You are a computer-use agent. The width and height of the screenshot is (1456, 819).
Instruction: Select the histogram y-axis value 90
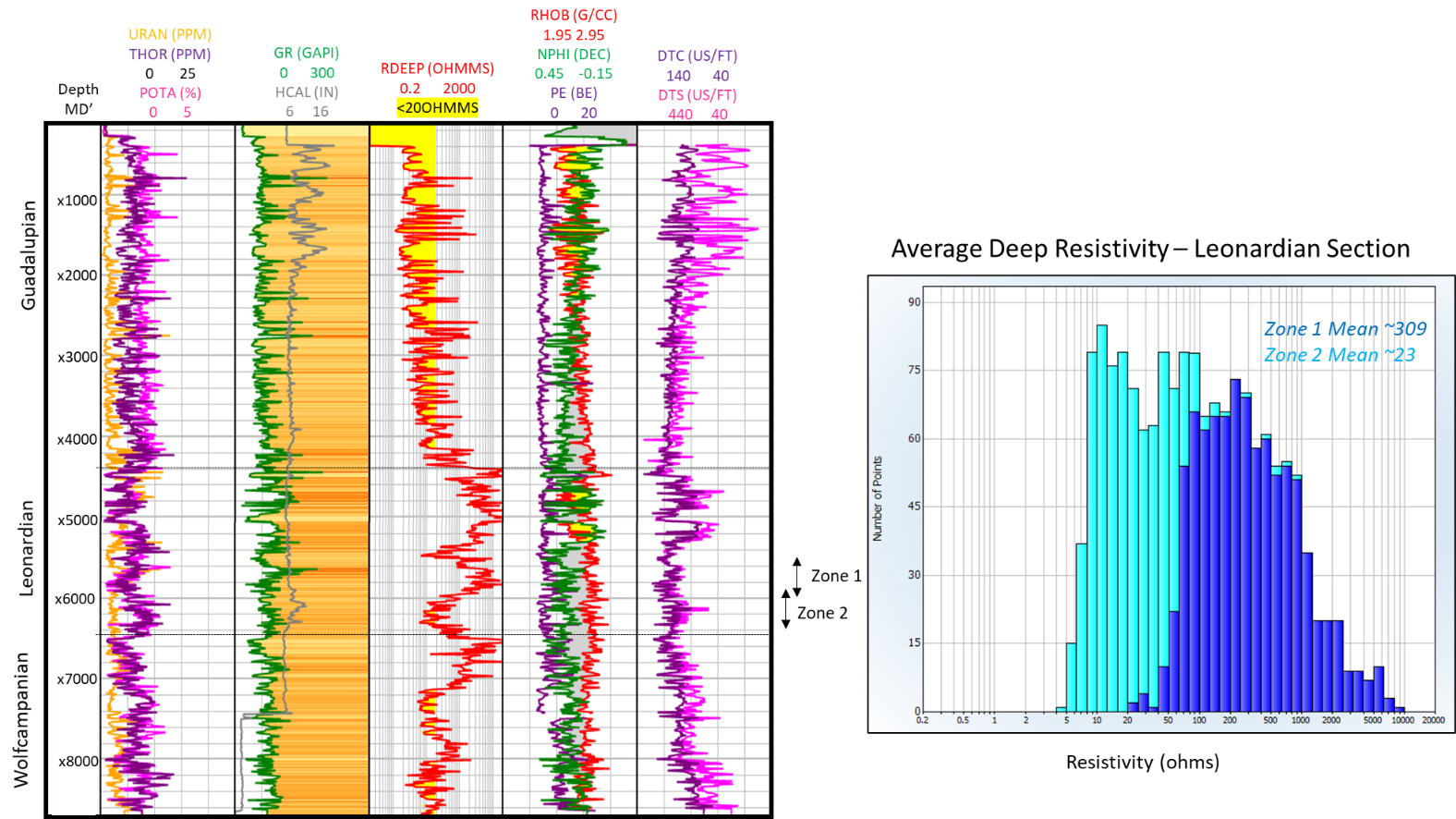pyautogui.click(x=915, y=301)
